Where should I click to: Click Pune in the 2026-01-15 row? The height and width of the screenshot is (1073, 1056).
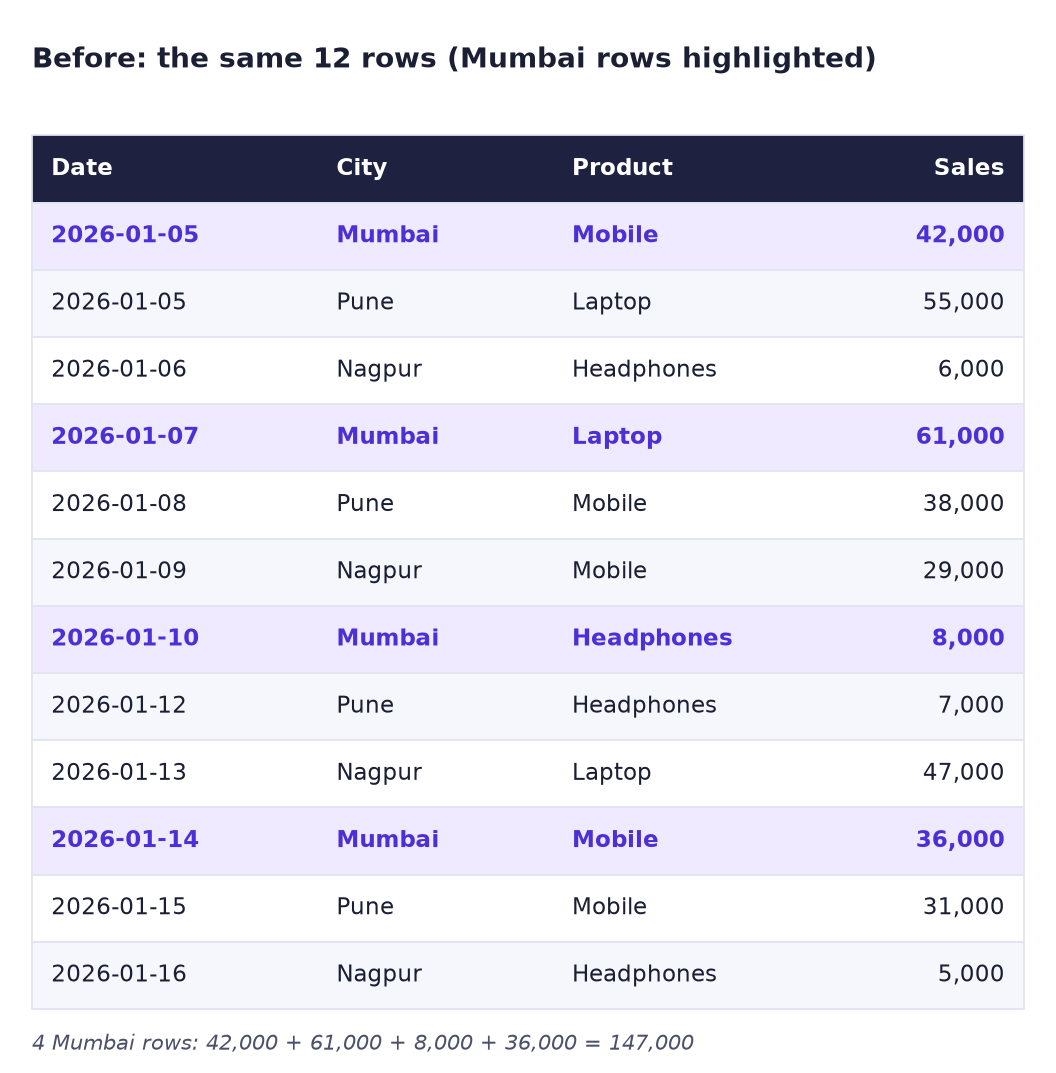(x=365, y=906)
